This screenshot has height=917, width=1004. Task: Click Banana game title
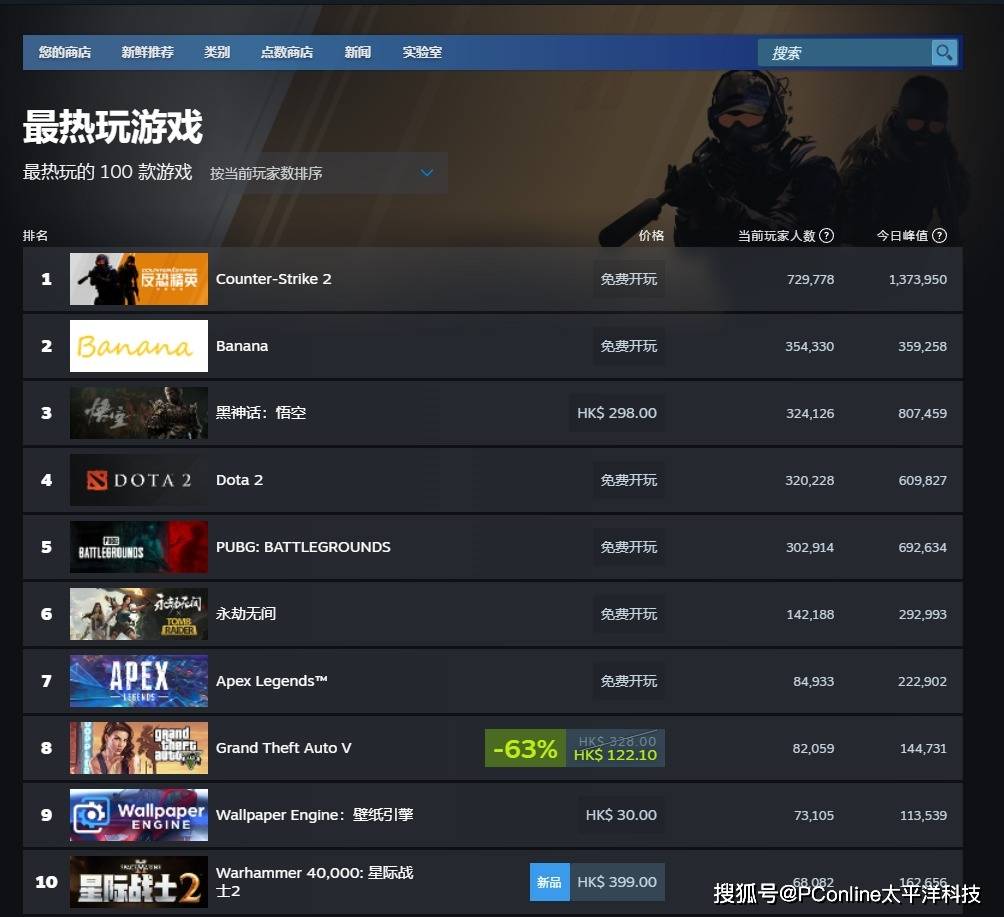242,346
